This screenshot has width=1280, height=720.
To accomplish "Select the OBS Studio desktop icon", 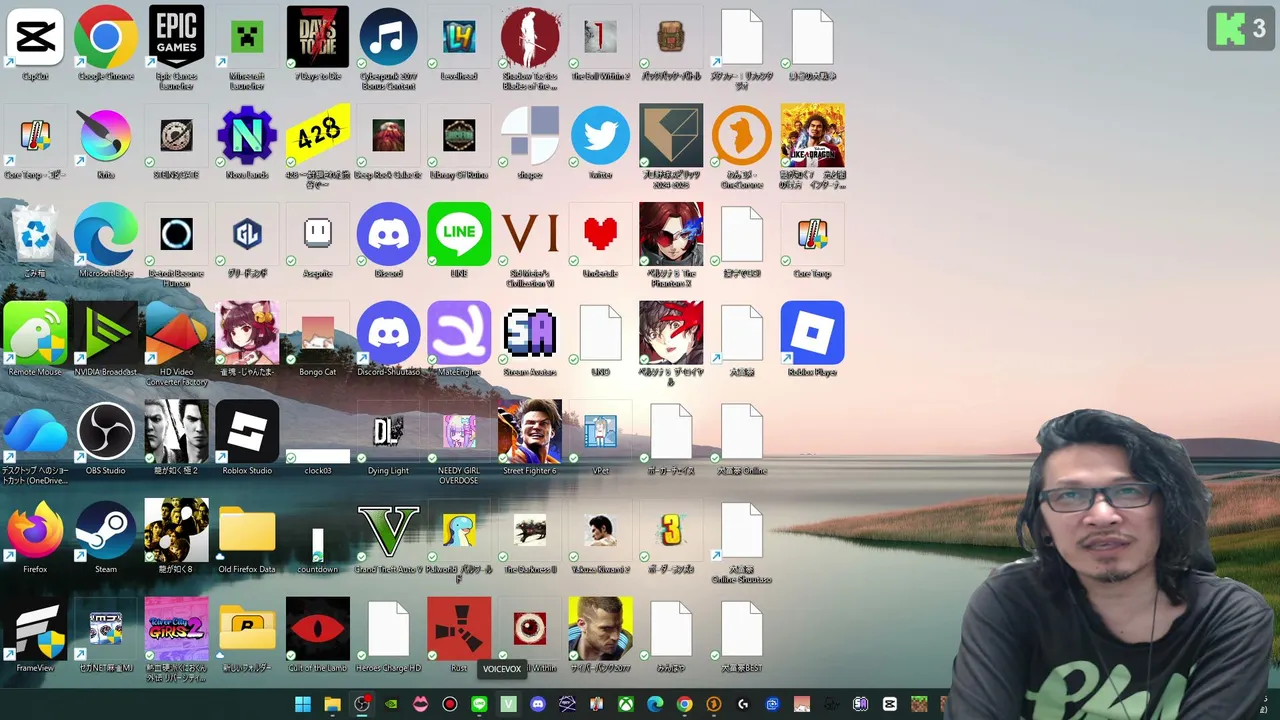I will pyautogui.click(x=106, y=431).
